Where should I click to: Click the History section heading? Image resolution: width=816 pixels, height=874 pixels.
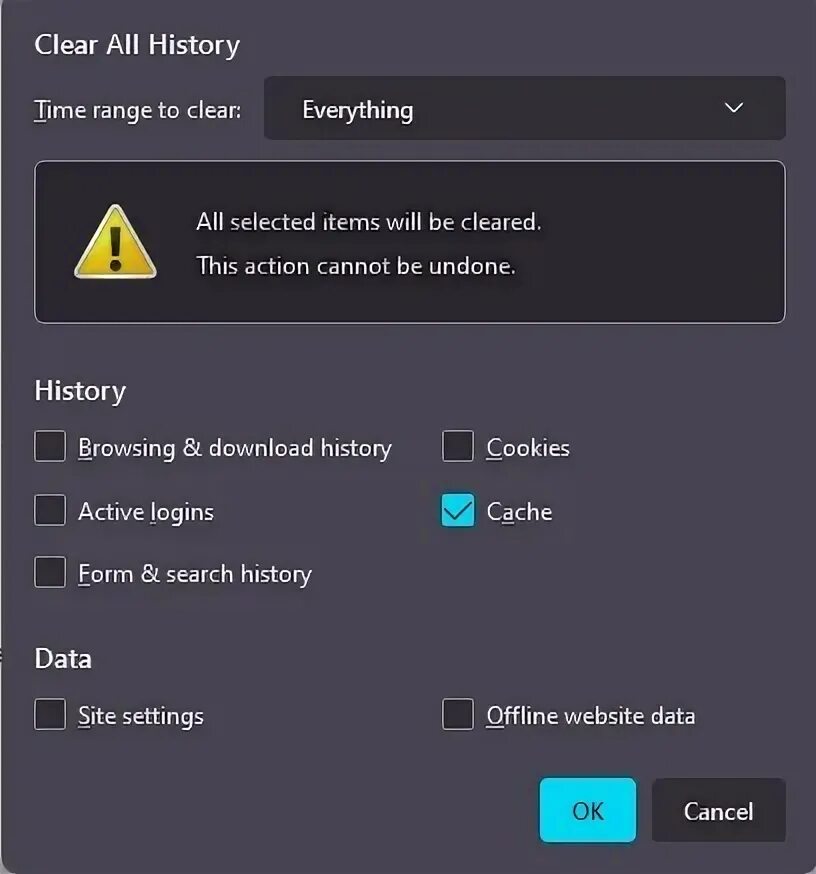click(x=80, y=390)
